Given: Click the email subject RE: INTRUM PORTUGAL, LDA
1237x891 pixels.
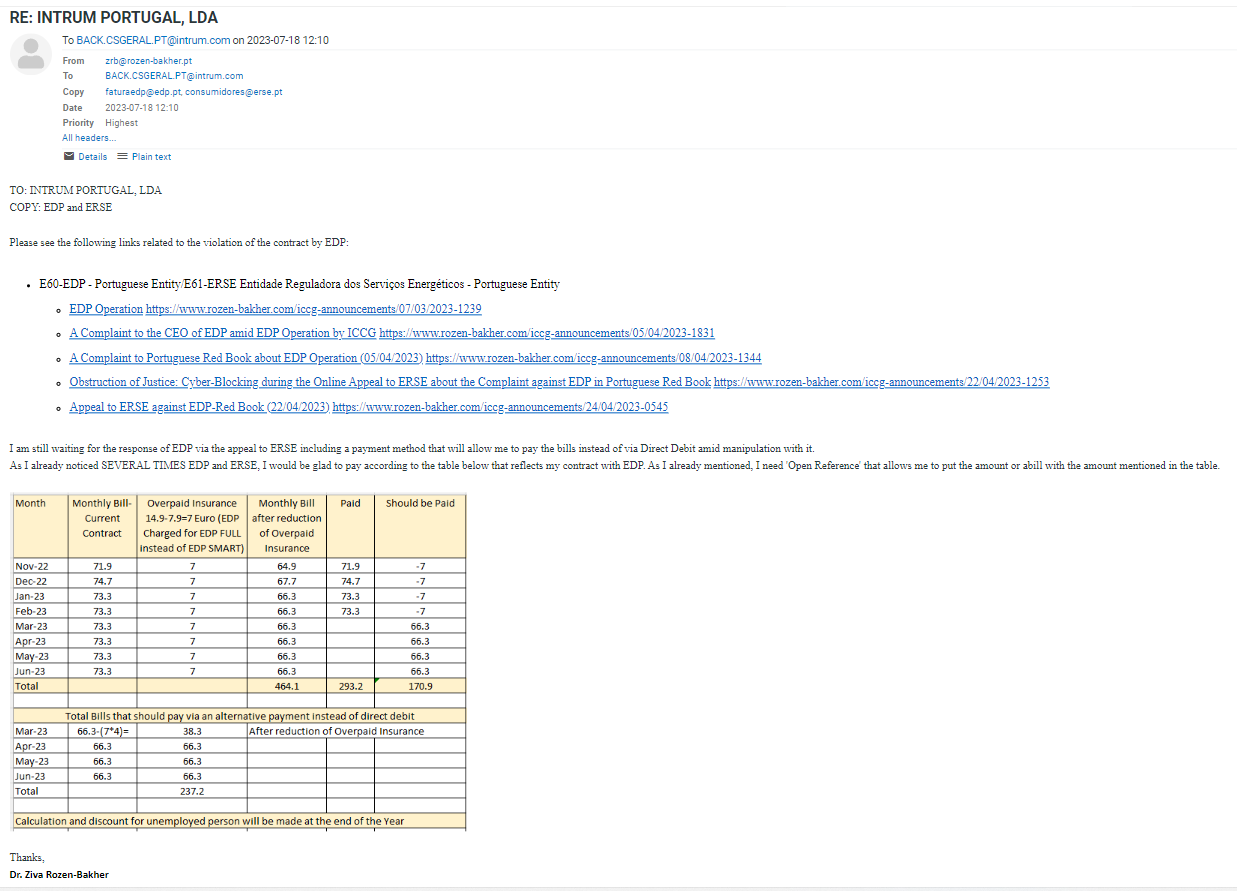Looking at the screenshot, I should [114, 18].
